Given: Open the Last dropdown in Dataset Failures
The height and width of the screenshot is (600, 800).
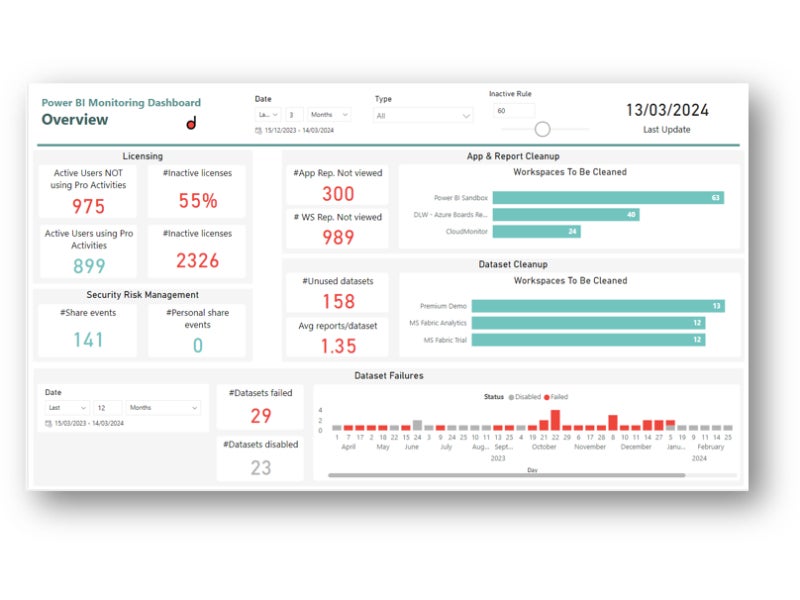Looking at the screenshot, I should click(67, 408).
